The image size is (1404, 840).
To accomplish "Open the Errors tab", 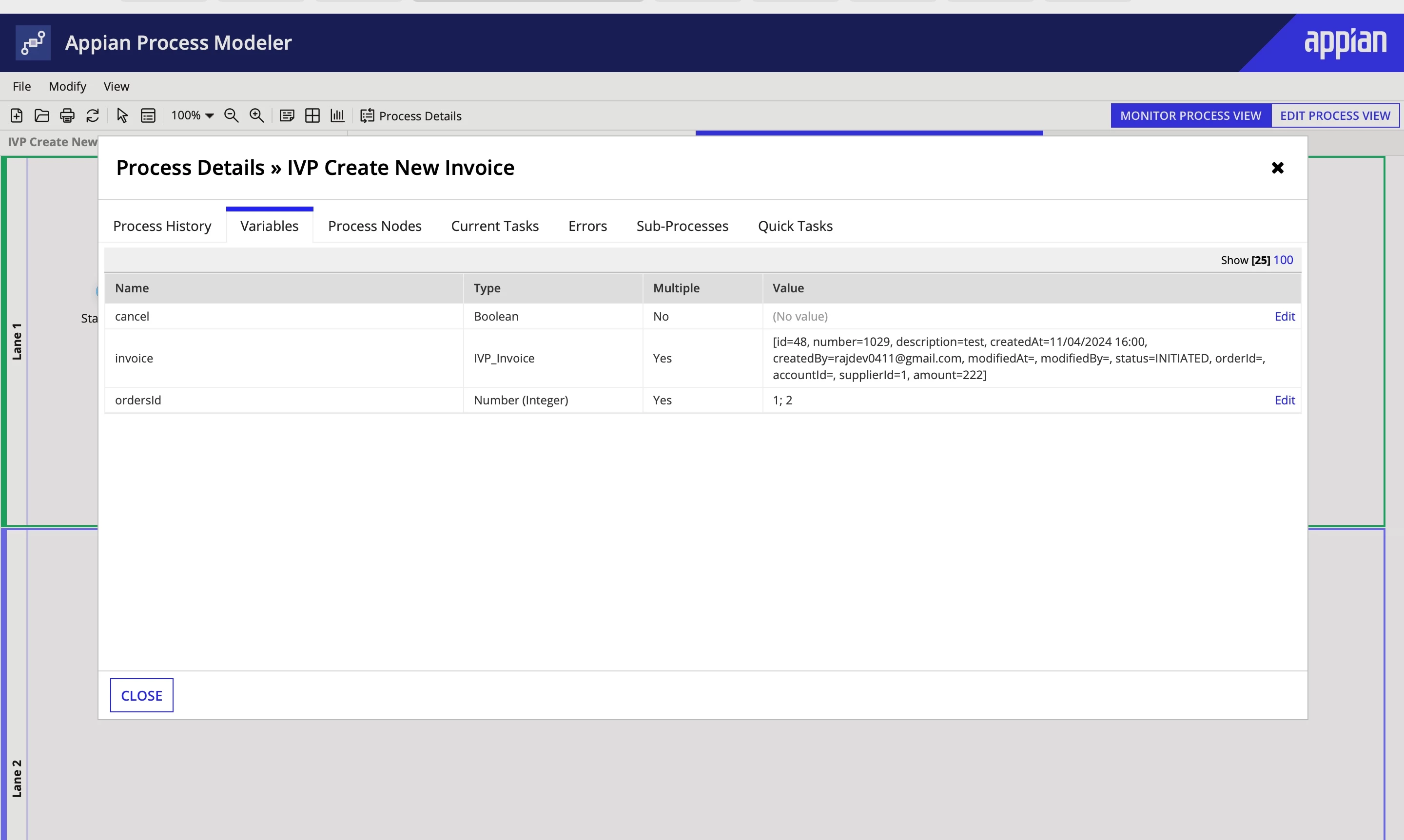I will 587,226.
